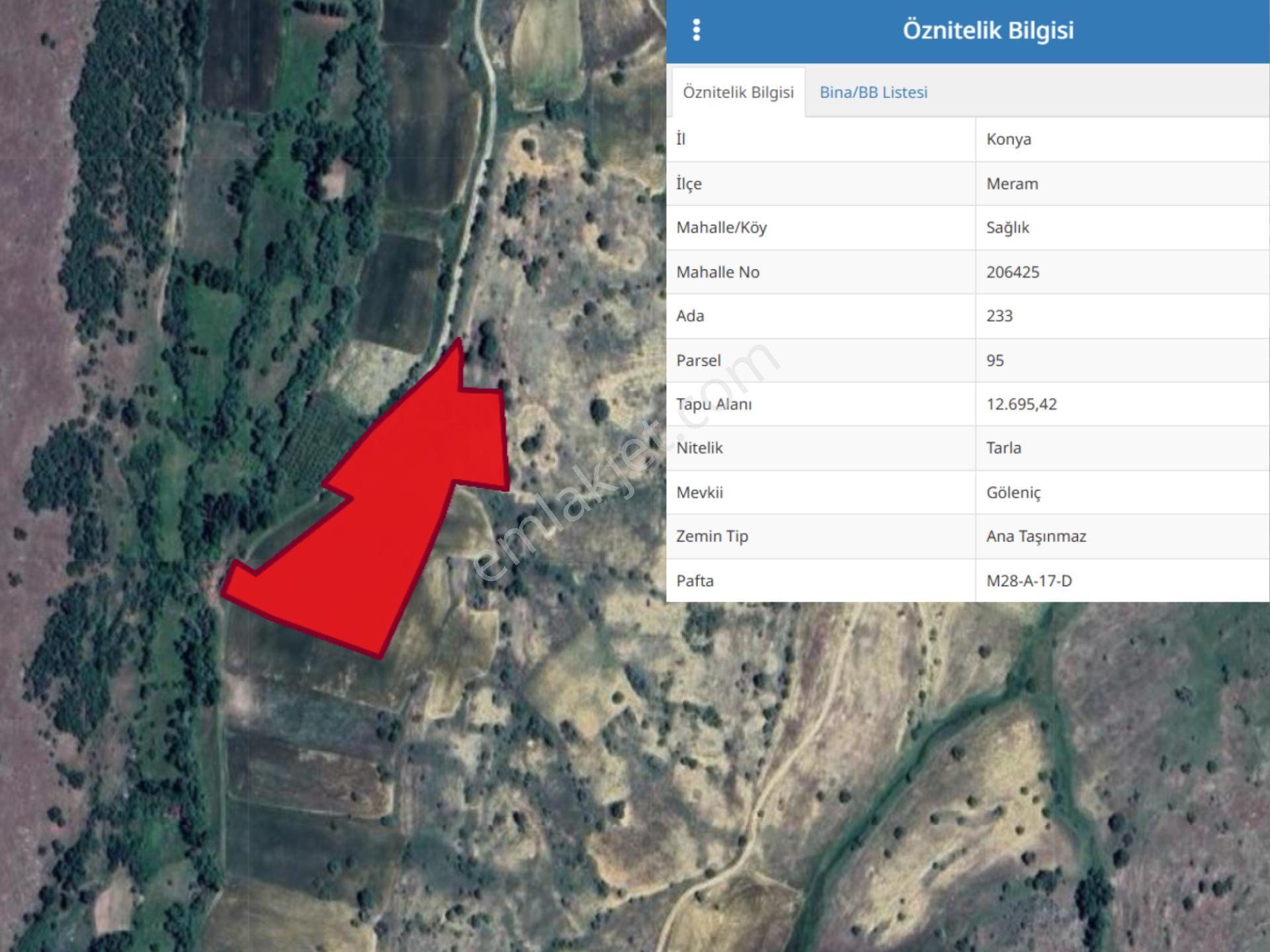Click the Mahalle/Köy label cell
This screenshot has height=952, width=1270.
(821, 228)
